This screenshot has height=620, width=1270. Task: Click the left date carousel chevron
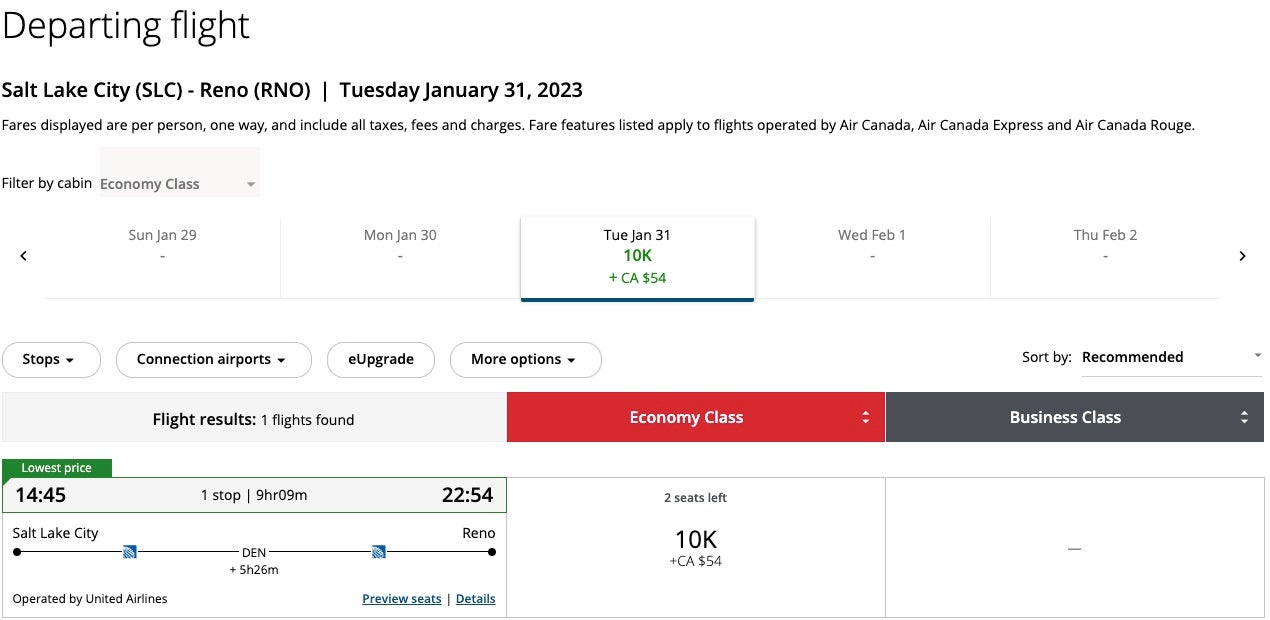23,255
